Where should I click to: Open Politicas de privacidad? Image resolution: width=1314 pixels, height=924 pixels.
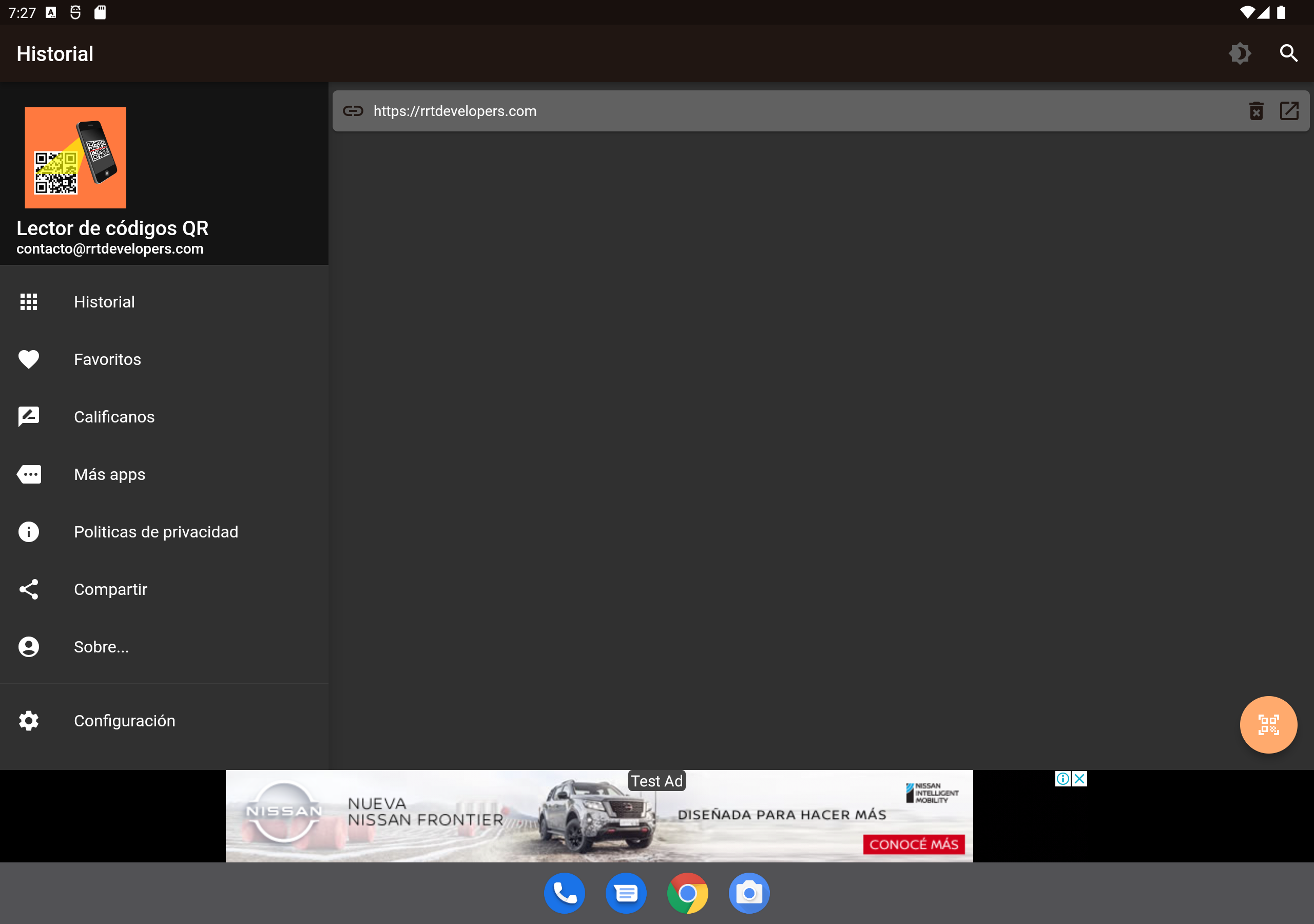(x=164, y=532)
